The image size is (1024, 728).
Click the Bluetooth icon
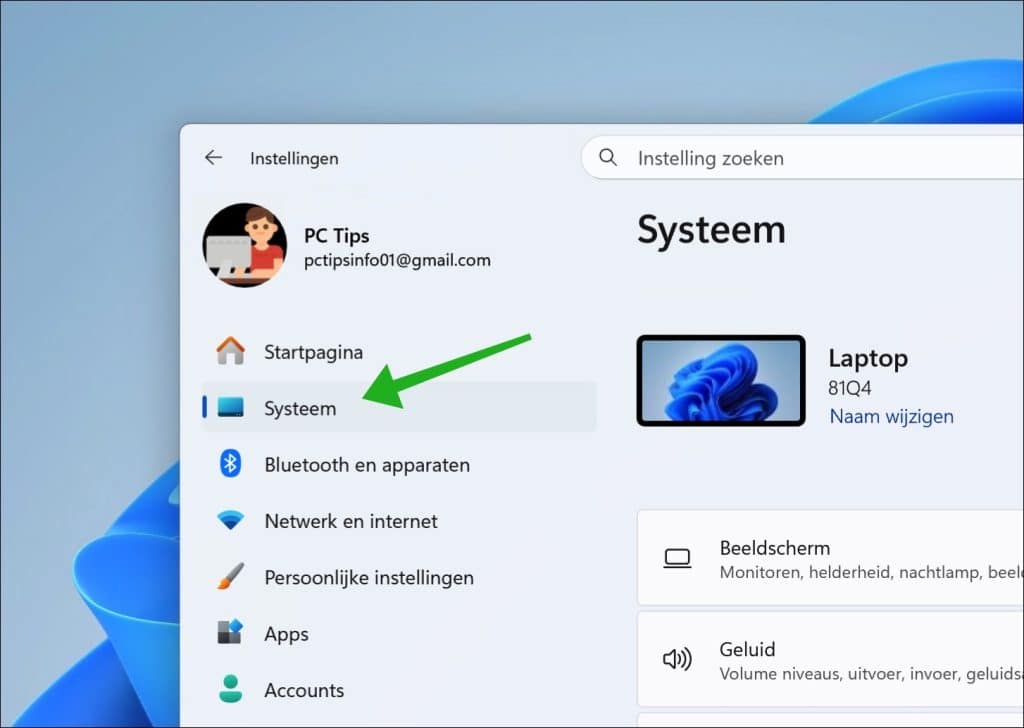(230, 464)
